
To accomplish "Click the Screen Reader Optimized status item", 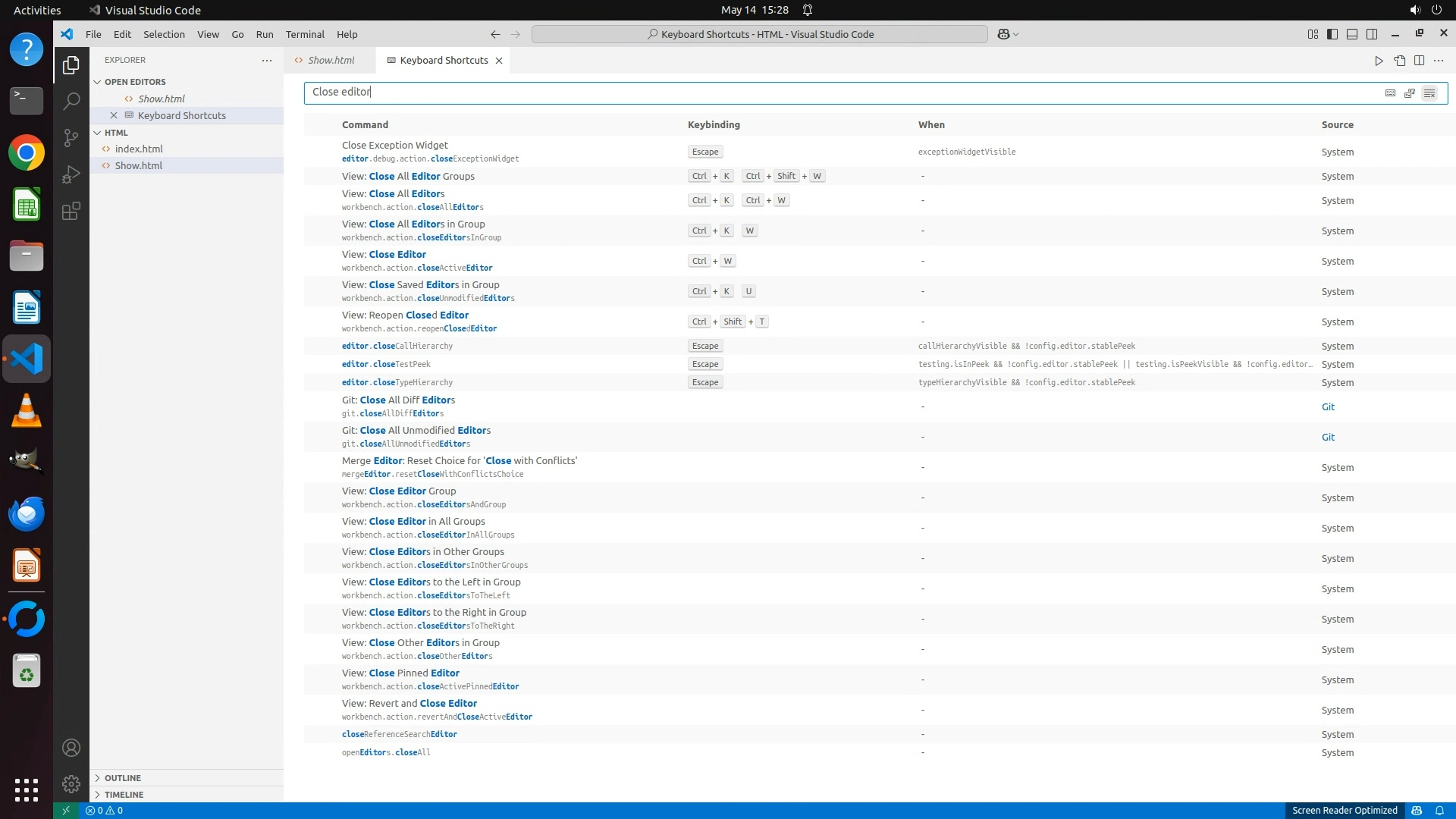I will click(x=1345, y=811).
